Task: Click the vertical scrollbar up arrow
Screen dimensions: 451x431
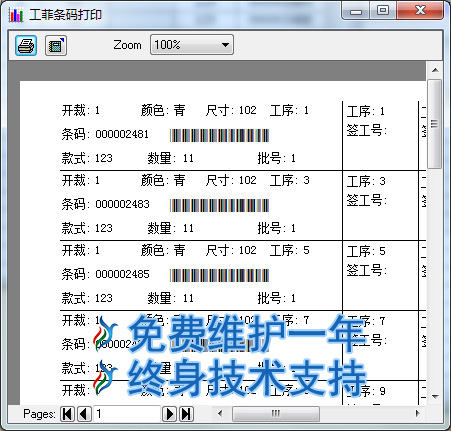Action: [435, 70]
